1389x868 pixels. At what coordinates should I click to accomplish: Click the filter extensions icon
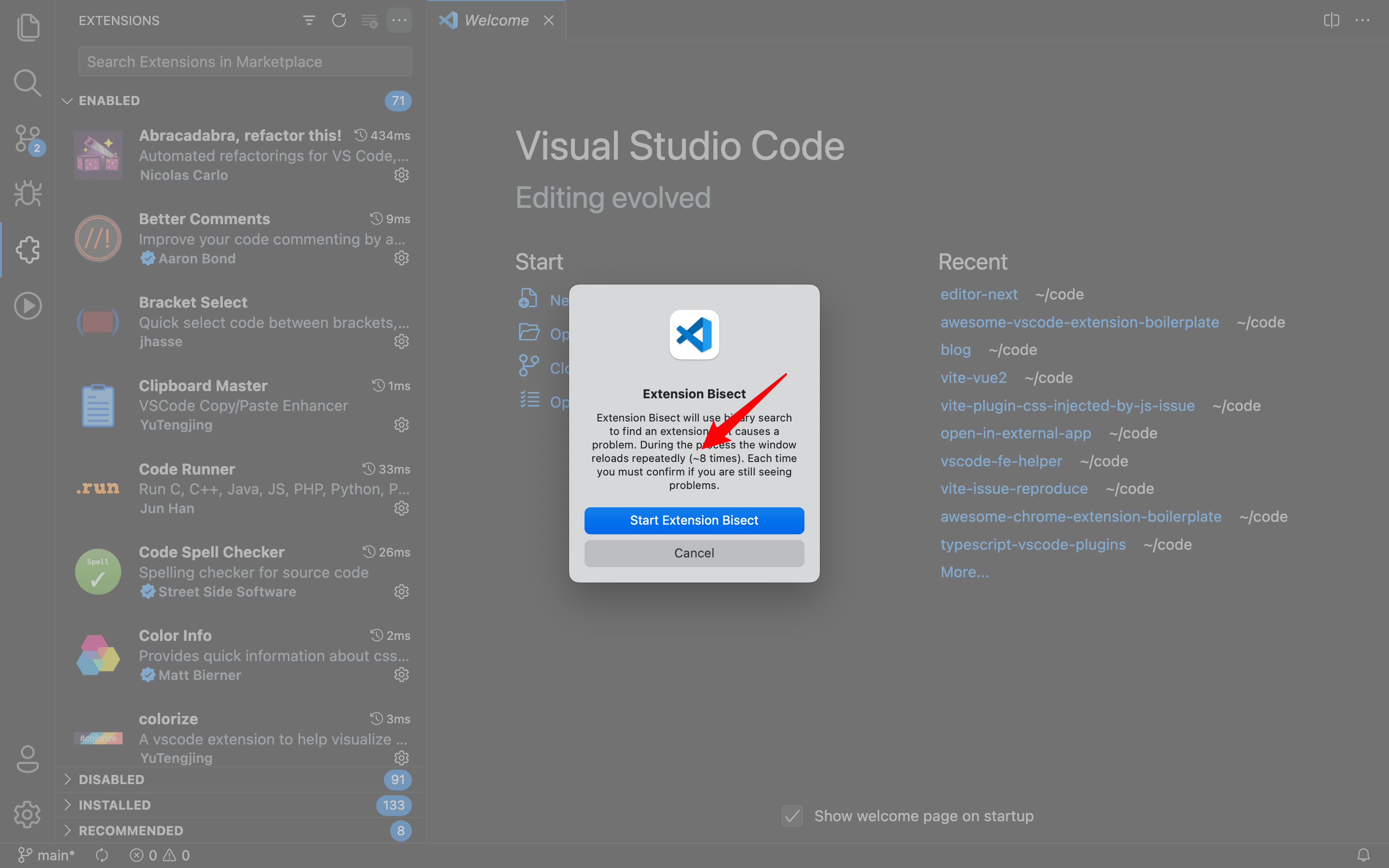tap(309, 21)
